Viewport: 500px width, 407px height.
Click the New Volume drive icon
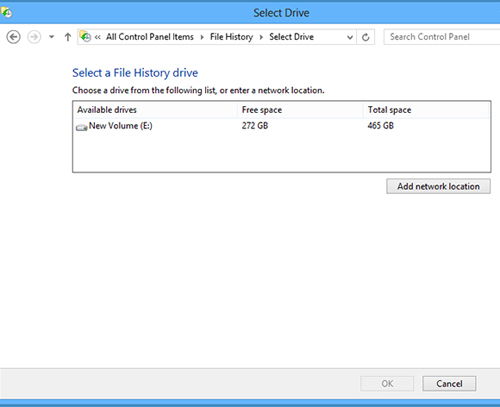point(82,127)
